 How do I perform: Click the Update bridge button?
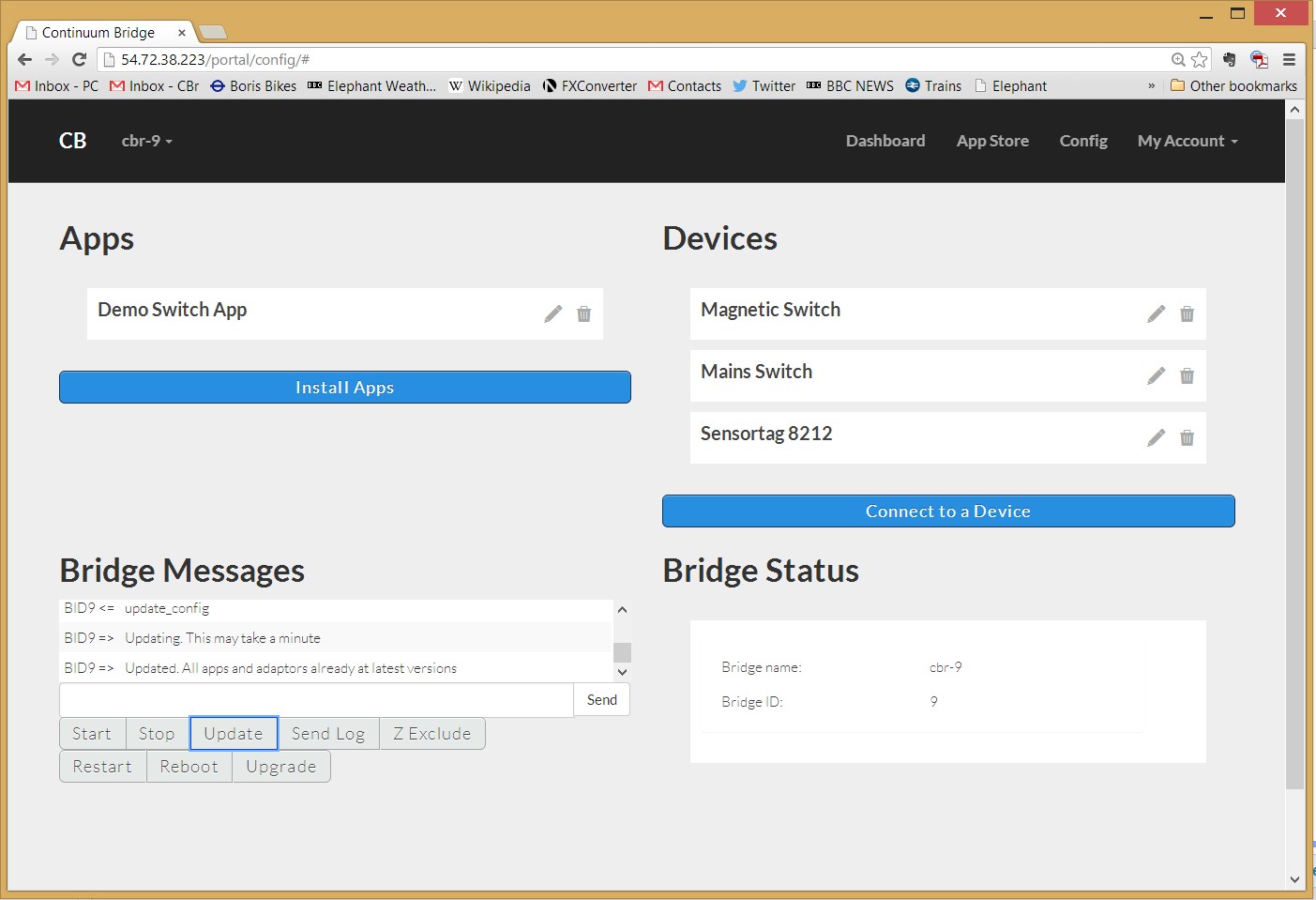pyautogui.click(x=234, y=734)
